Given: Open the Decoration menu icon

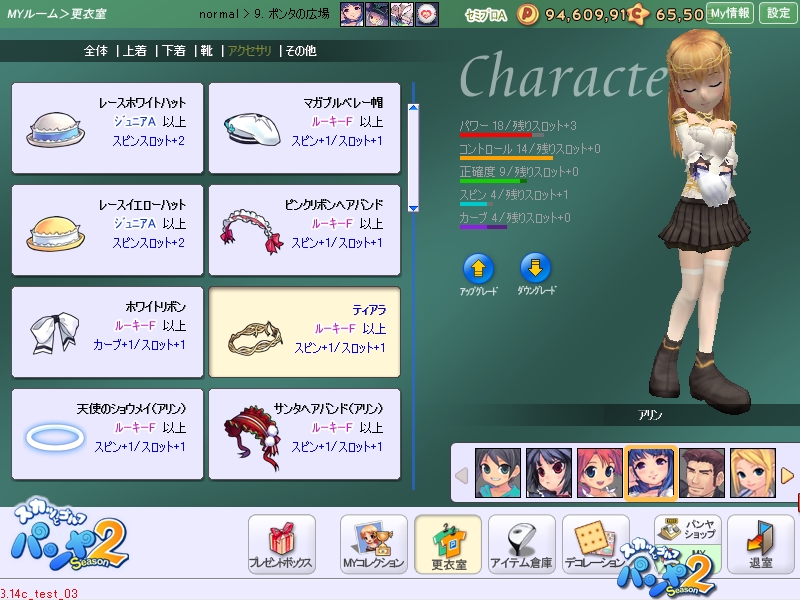Looking at the screenshot, I should (595, 545).
